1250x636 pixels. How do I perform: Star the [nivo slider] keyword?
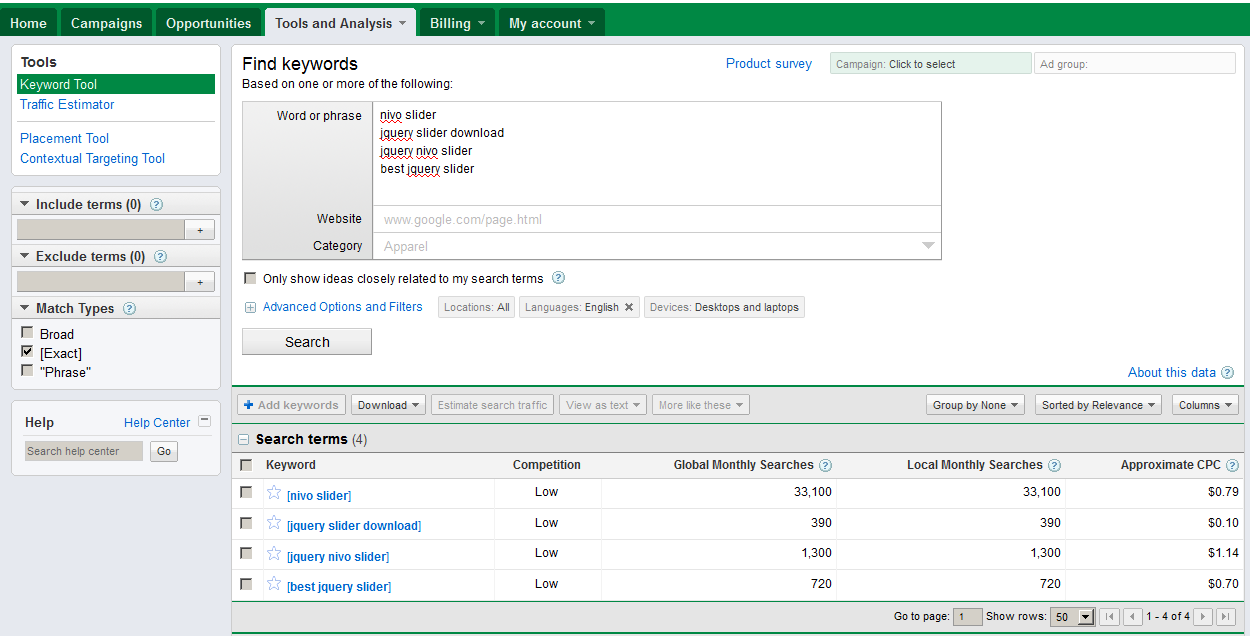(x=274, y=492)
